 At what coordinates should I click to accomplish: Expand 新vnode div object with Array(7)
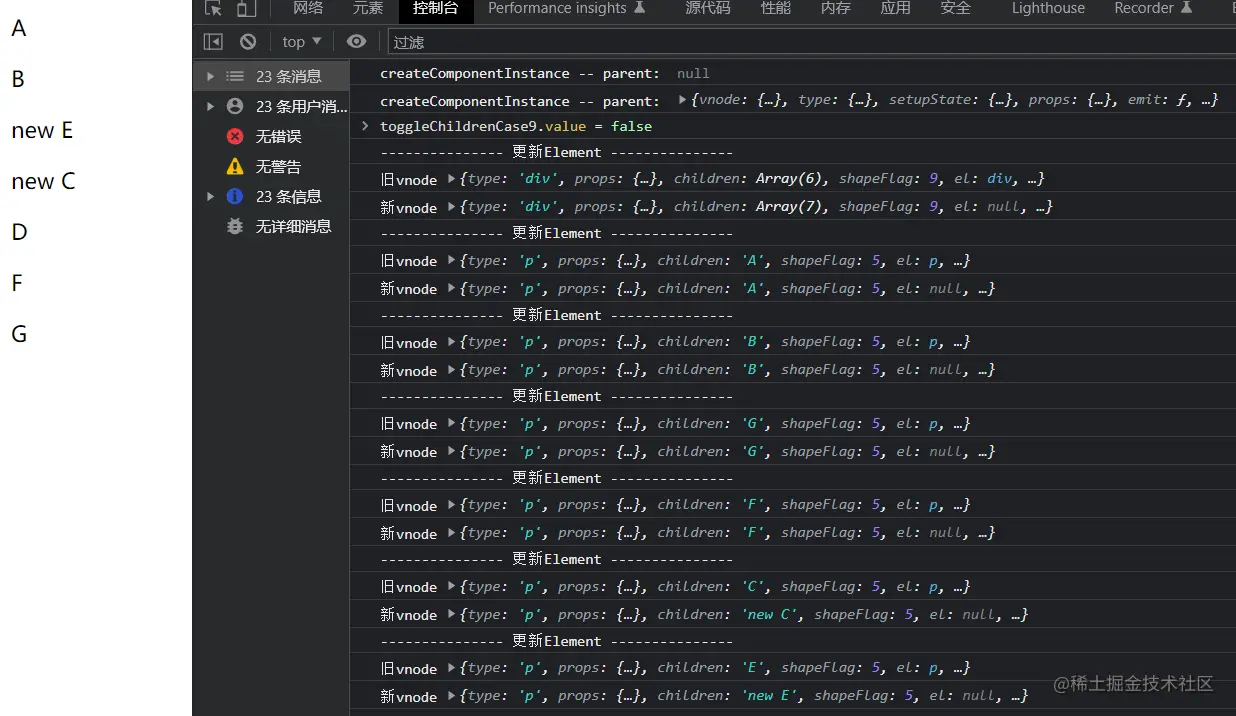point(452,207)
